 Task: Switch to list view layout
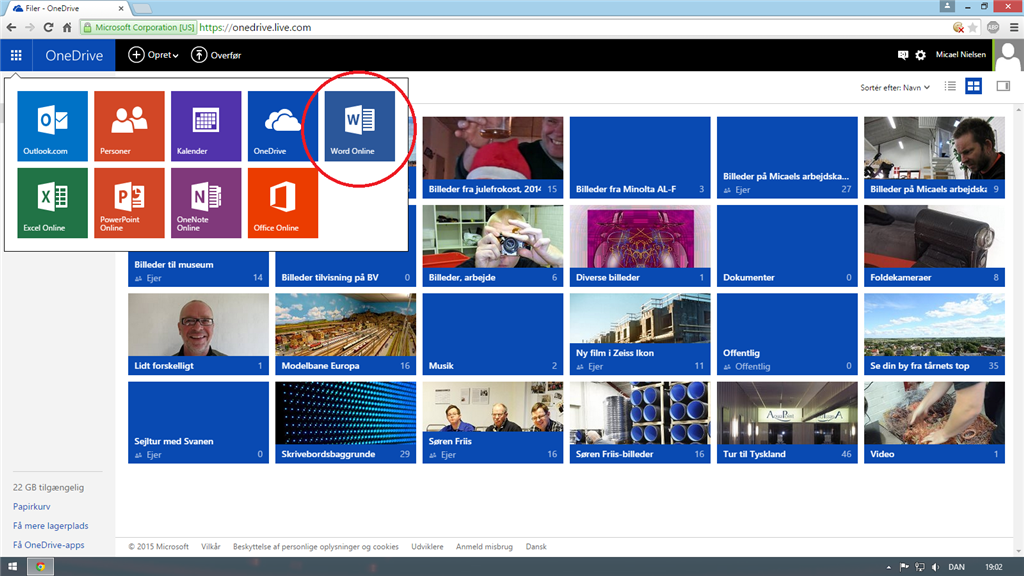[x=950, y=86]
